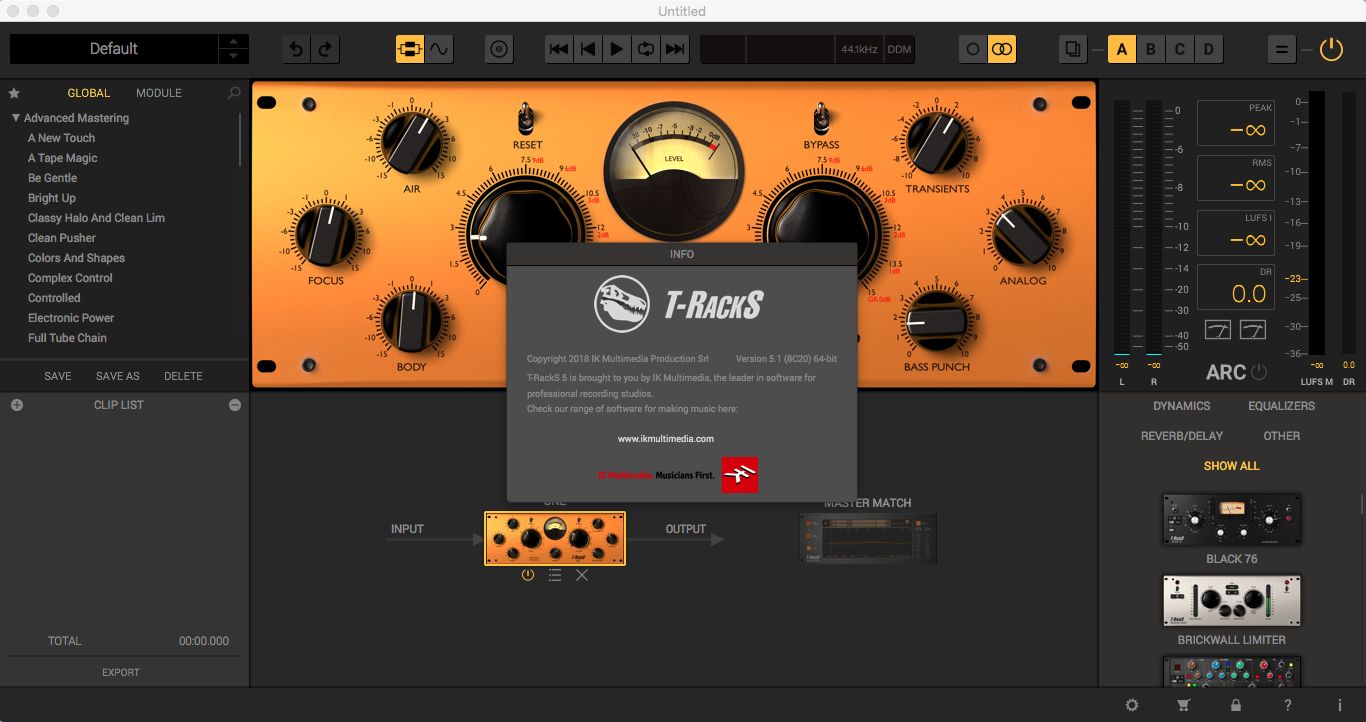Open the settings gear
The image size is (1366, 722).
tap(1132, 705)
